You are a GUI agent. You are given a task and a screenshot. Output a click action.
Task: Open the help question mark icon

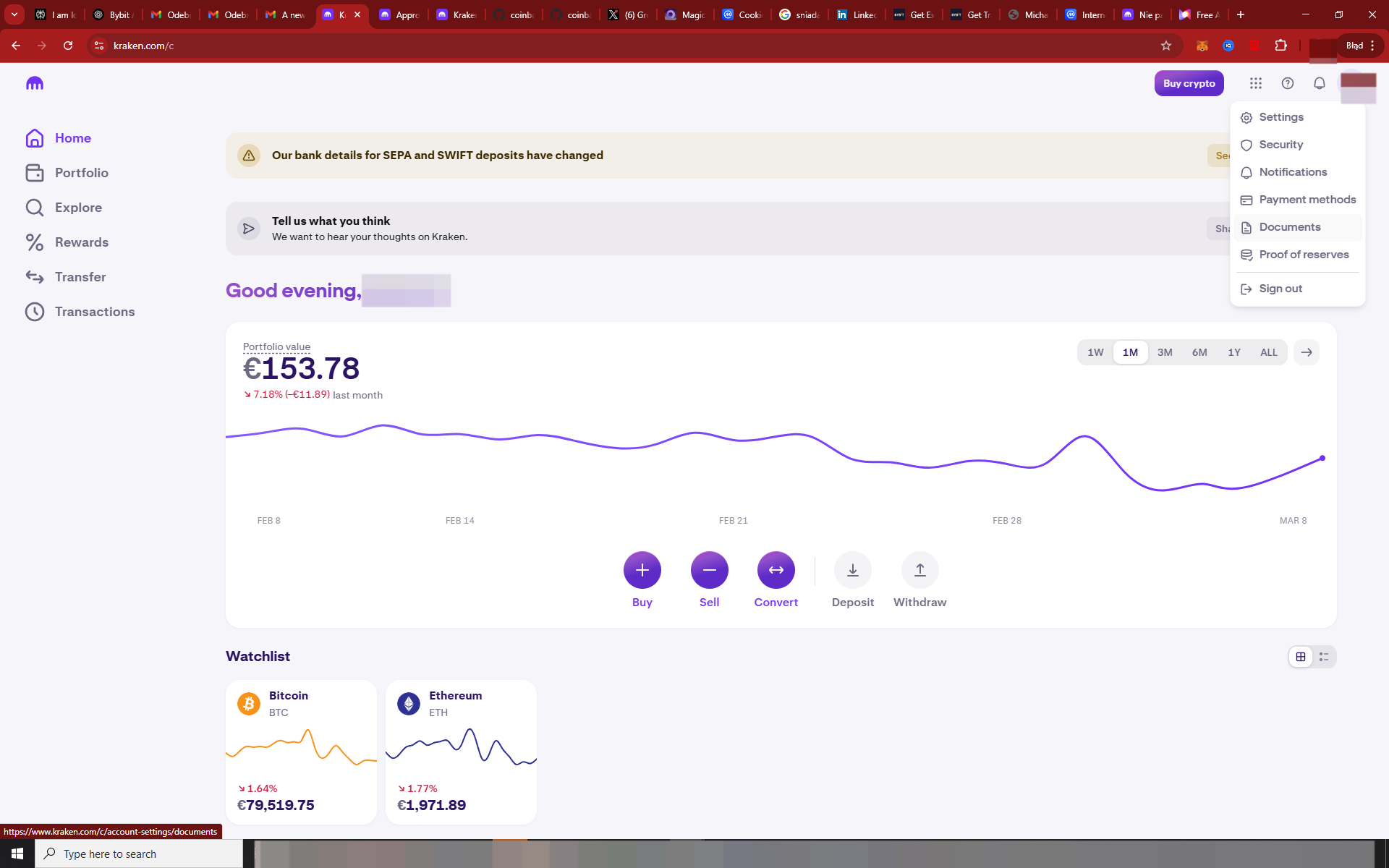click(x=1288, y=83)
